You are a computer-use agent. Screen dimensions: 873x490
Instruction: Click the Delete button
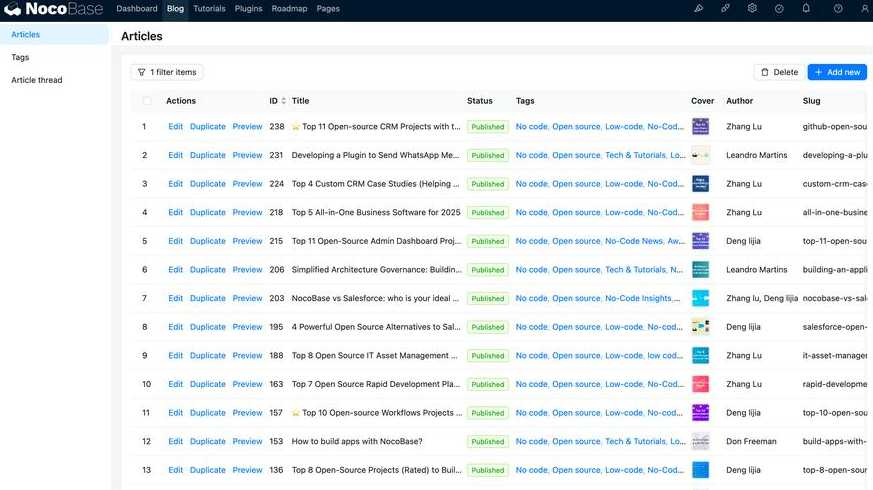pyautogui.click(x=779, y=72)
